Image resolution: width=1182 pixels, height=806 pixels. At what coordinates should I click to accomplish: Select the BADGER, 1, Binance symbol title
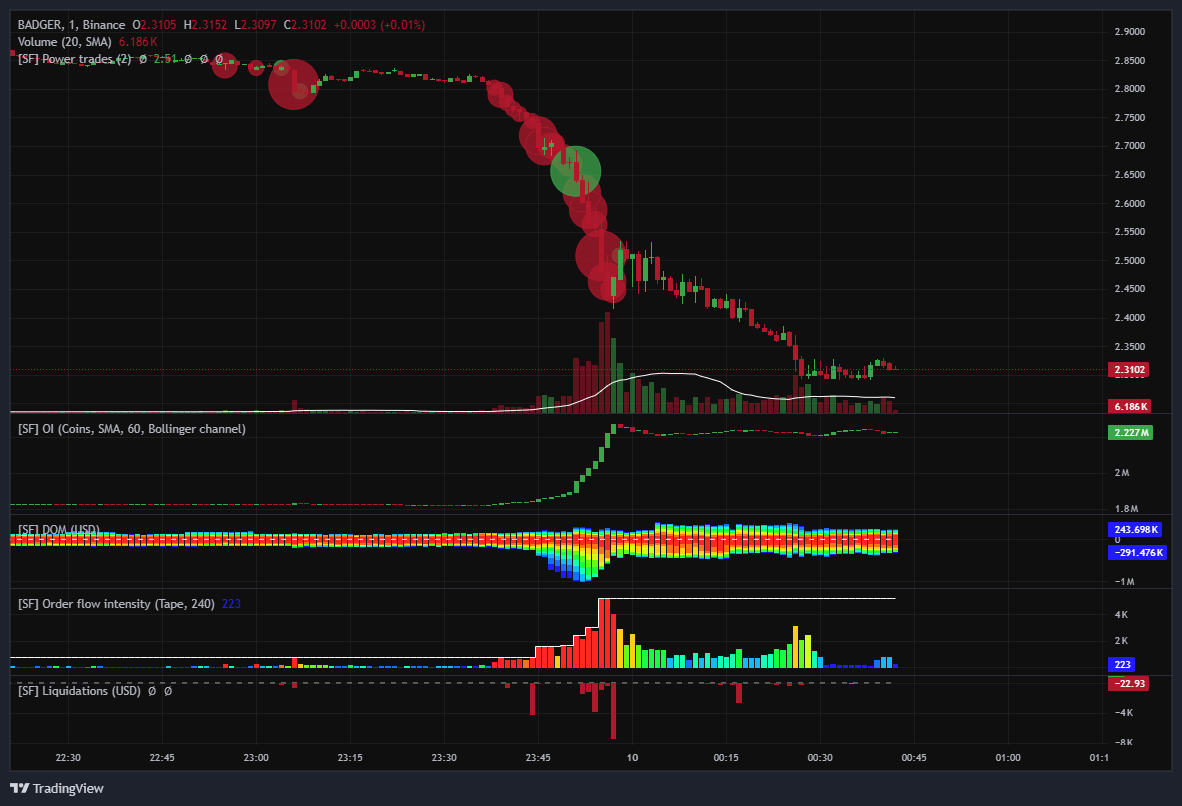72,25
